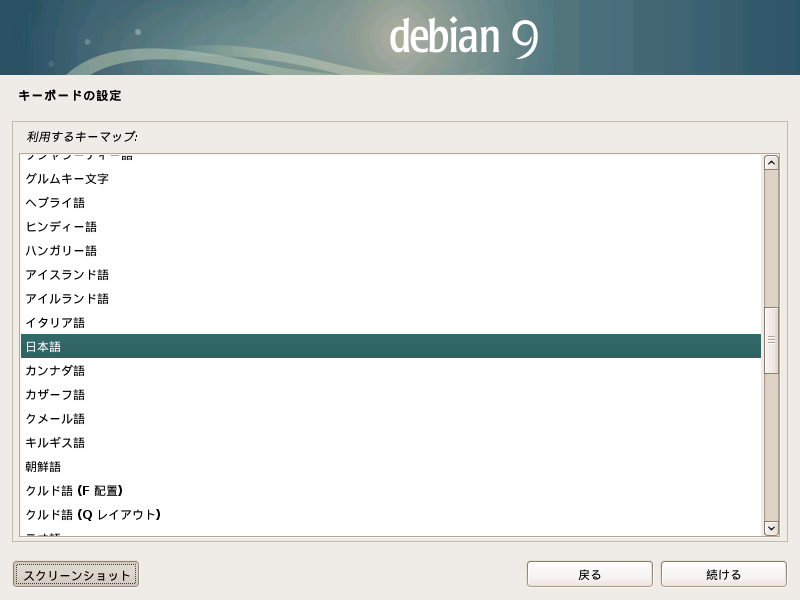Pick アイスランド語 from the list
This screenshot has width=800, height=600.
click(67, 275)
